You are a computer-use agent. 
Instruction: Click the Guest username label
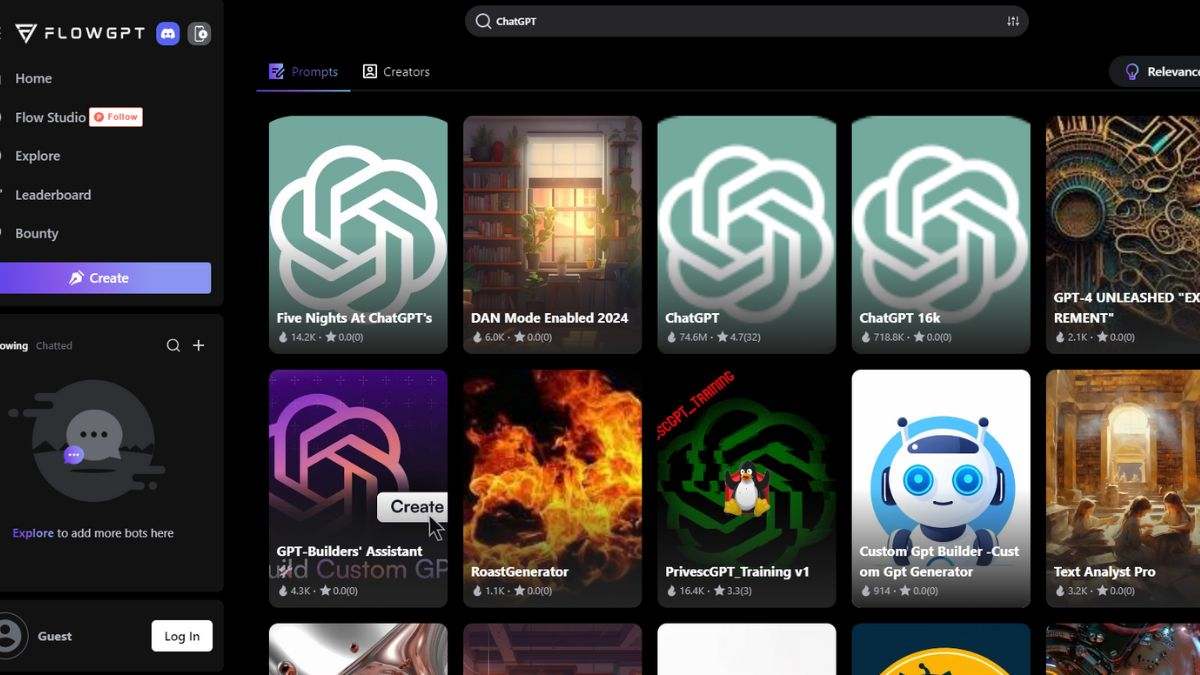55,636
